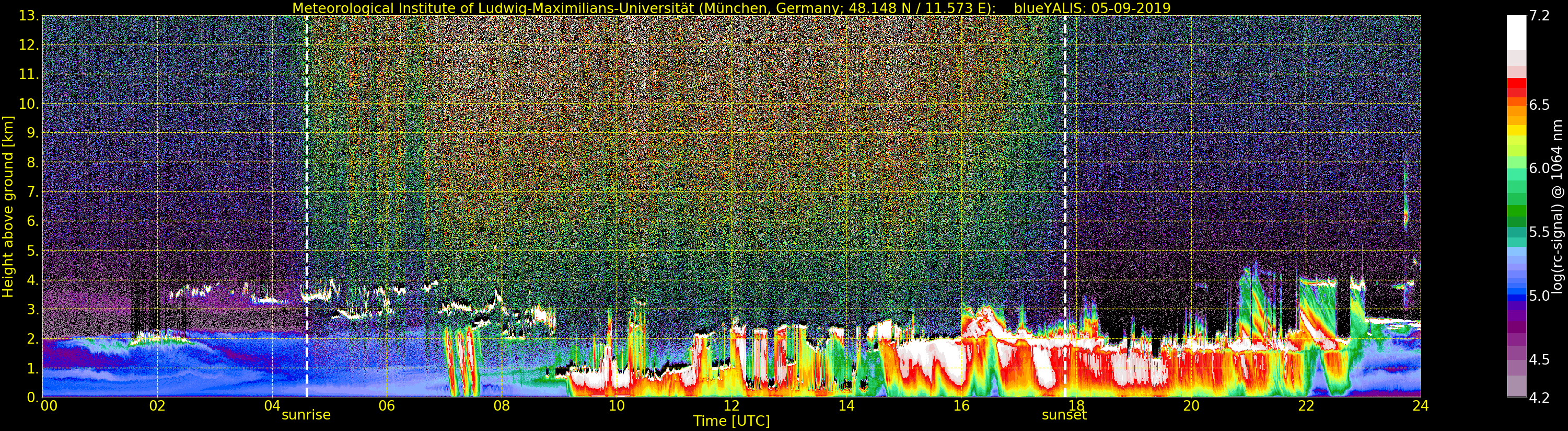Click the 24 tick at the time axis end
1568x431 pixels.
1420,406
